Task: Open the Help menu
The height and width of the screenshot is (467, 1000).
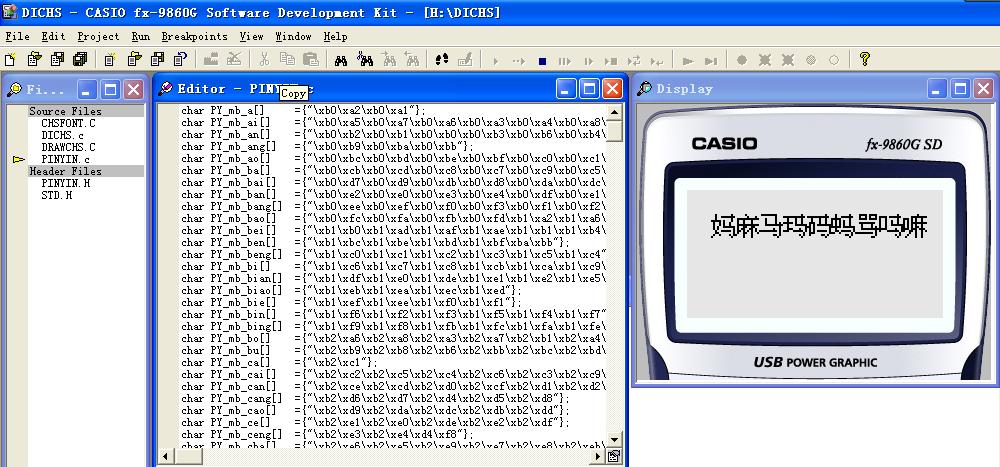Action: (335, 36)
